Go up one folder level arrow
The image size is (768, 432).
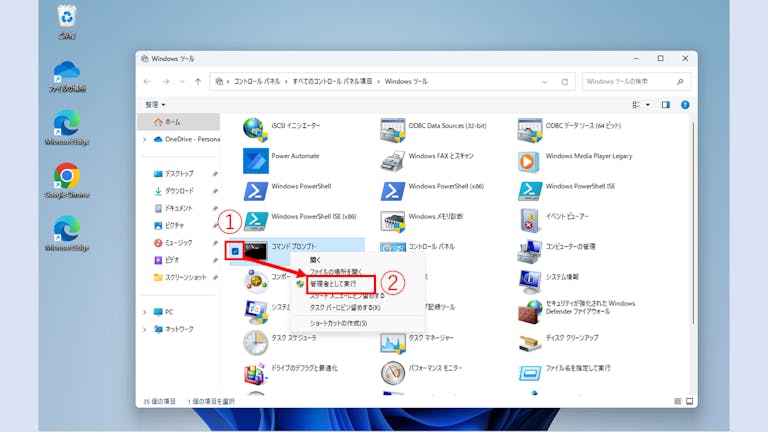click(x=198, y=82)
